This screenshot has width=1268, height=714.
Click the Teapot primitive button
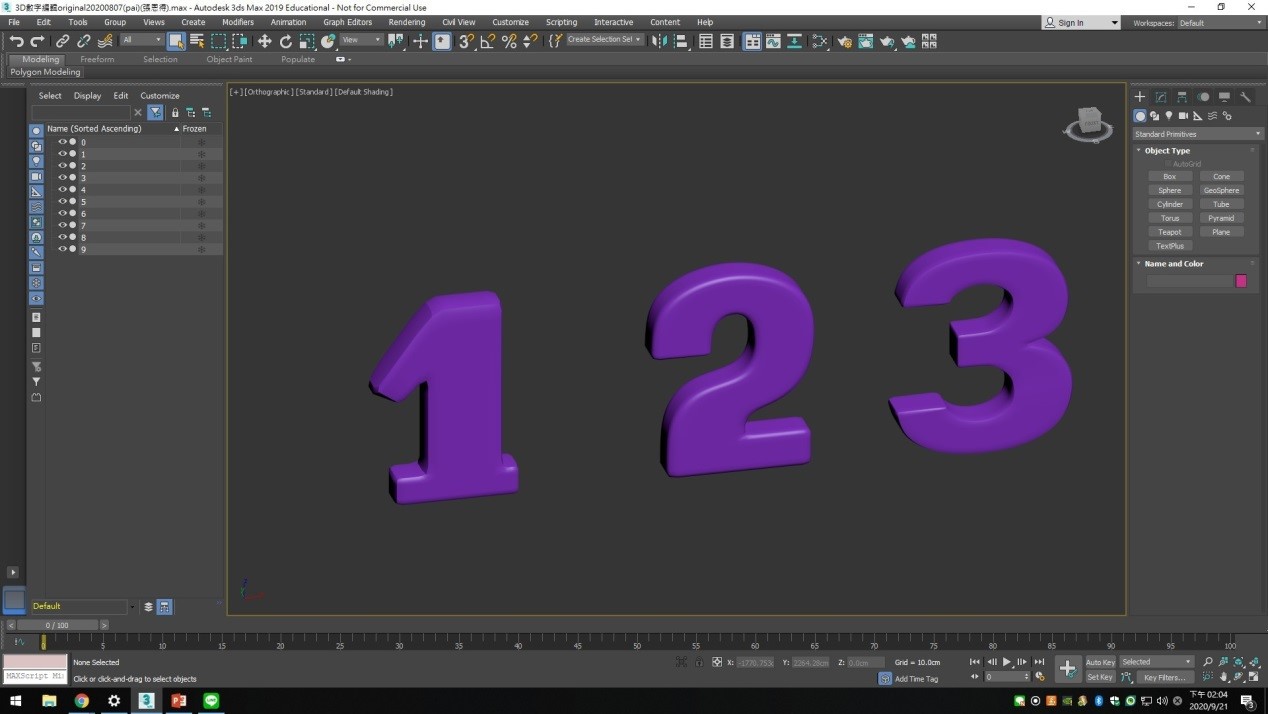(1169, 232)
